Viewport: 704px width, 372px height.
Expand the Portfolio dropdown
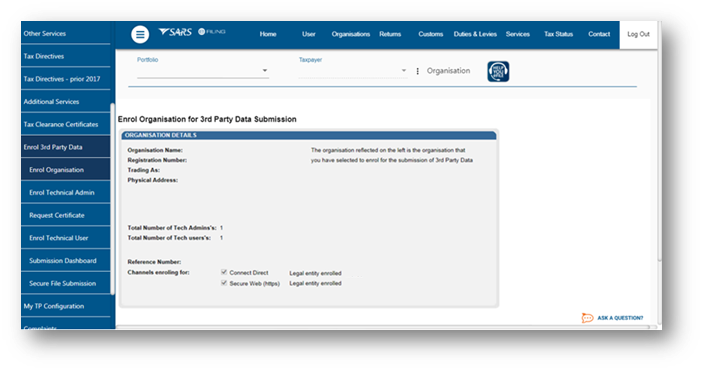203,70
